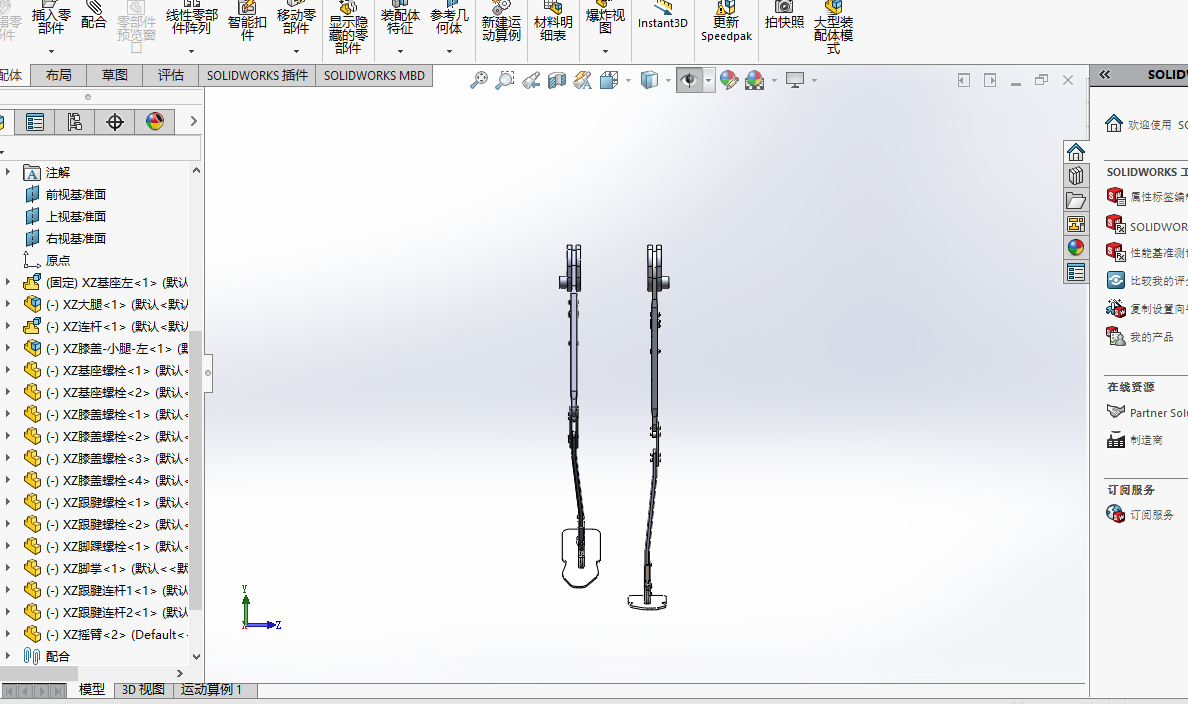Click the View Settings monitor icon
The width and height of the screenshot is (1188, 704).
(795, 80)
